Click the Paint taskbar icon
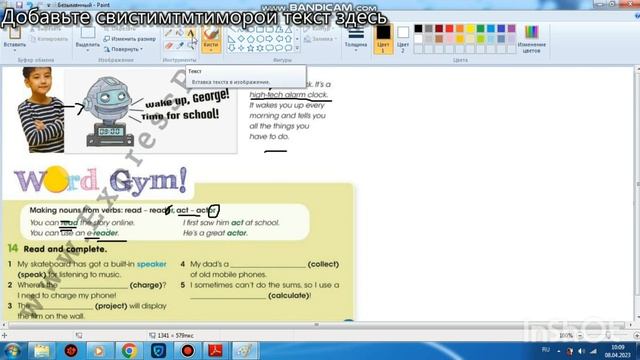Viewport: 640px width, 360px height. point(245,351)
